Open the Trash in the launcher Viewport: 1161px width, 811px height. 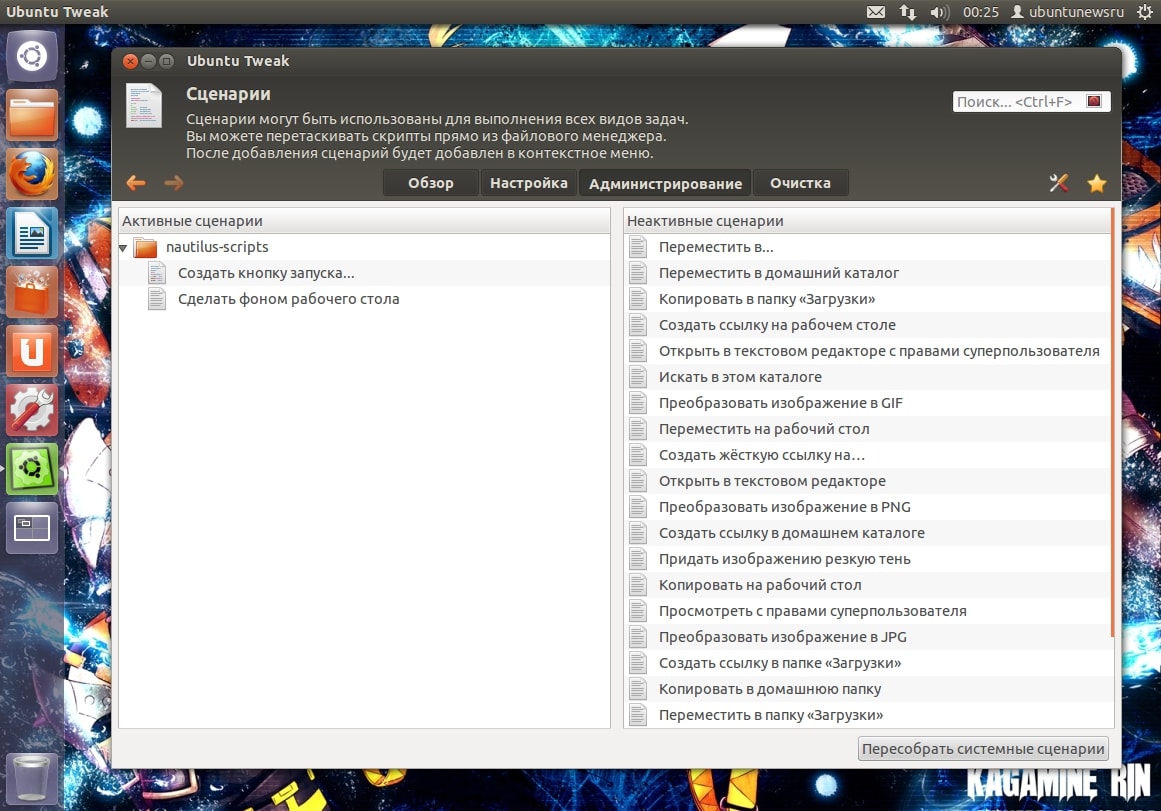pos(32,778)
